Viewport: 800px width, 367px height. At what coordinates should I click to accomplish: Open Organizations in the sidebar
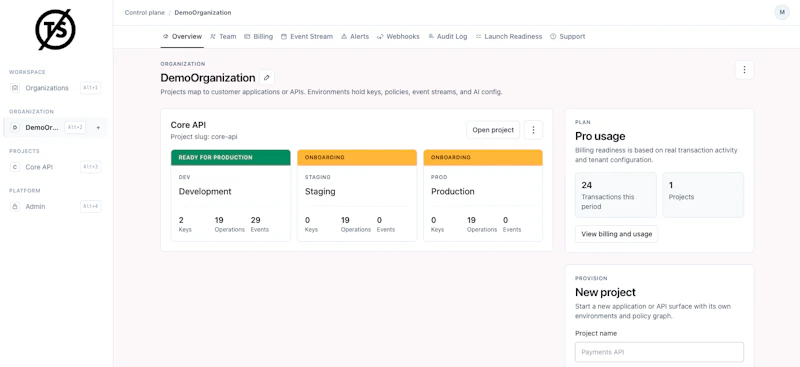pos(55,88)
